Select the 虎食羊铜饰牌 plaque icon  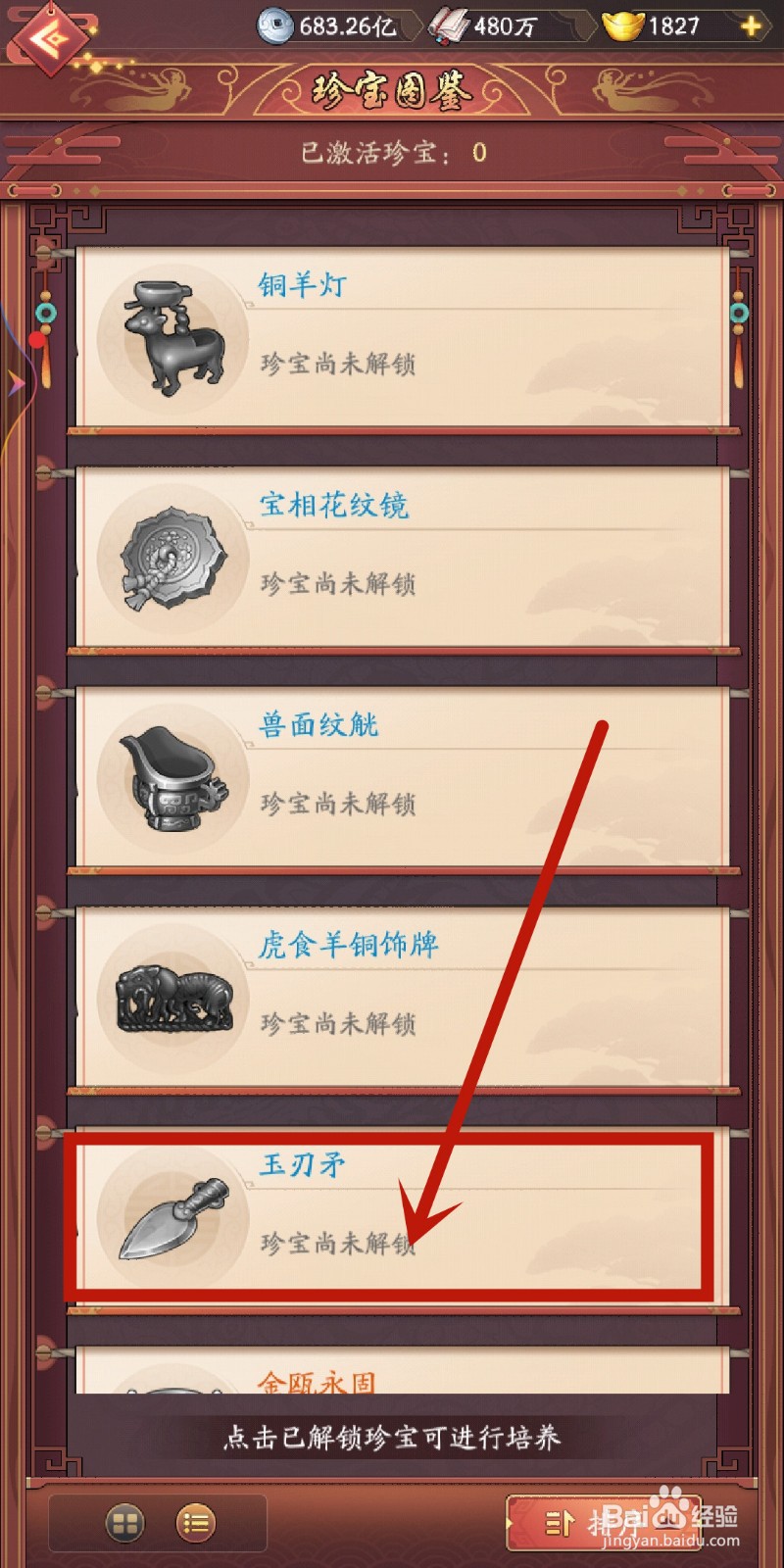pyautogui.click(x=174, y=999)
